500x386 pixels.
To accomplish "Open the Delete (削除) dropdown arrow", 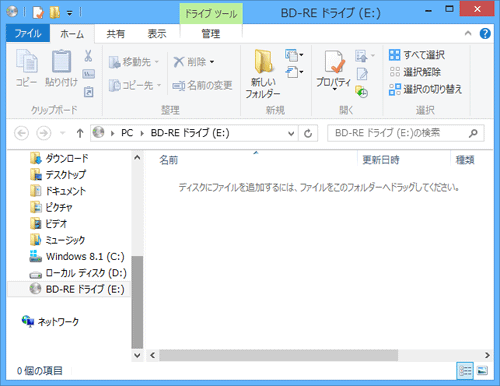I will (x=212, y=62).
